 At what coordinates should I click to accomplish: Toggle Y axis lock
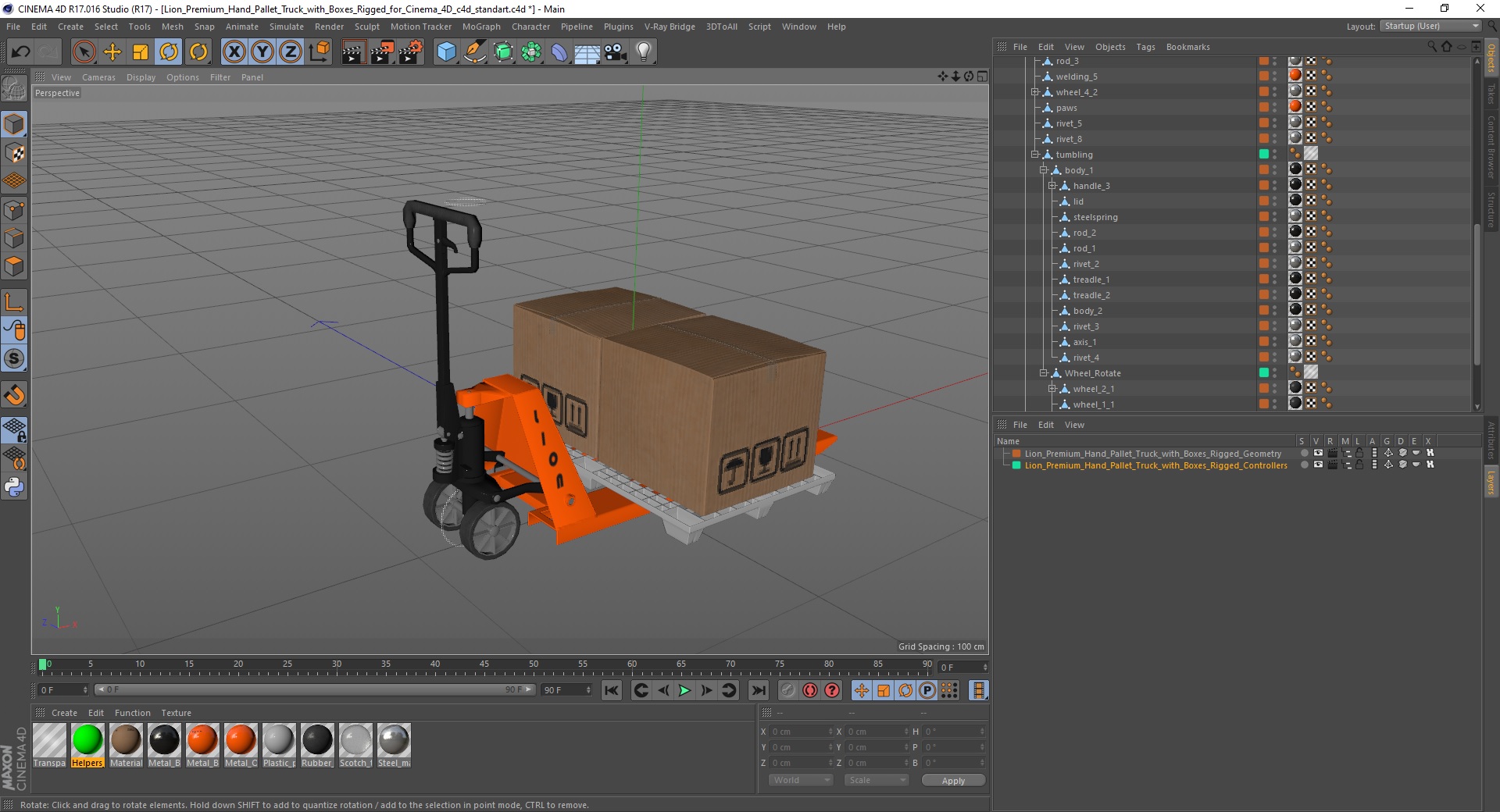262,52
